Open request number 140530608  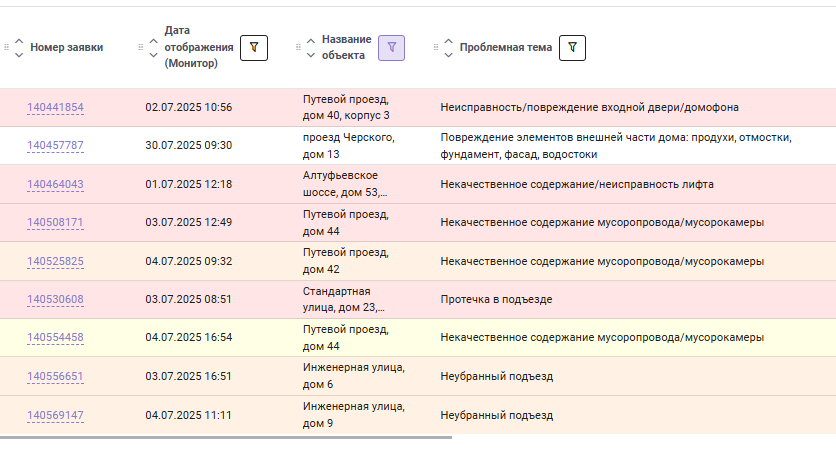[55, 299]
